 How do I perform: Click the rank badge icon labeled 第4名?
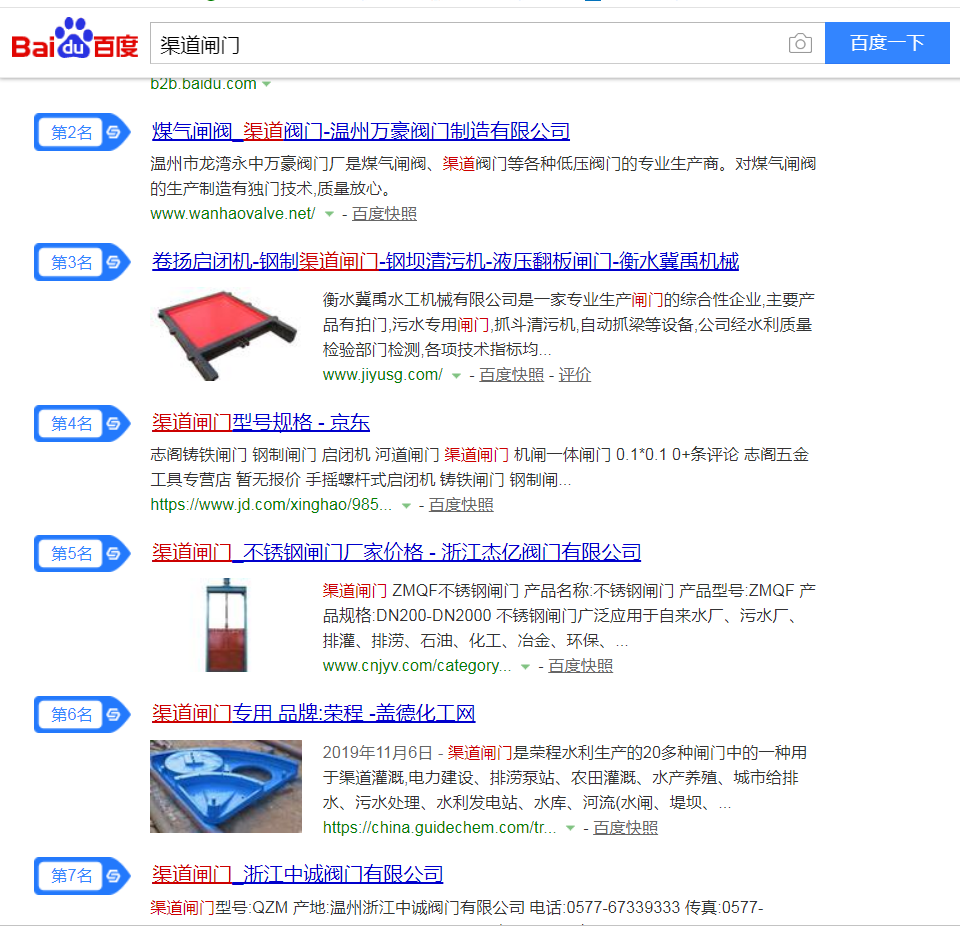(x=82, y=423)
